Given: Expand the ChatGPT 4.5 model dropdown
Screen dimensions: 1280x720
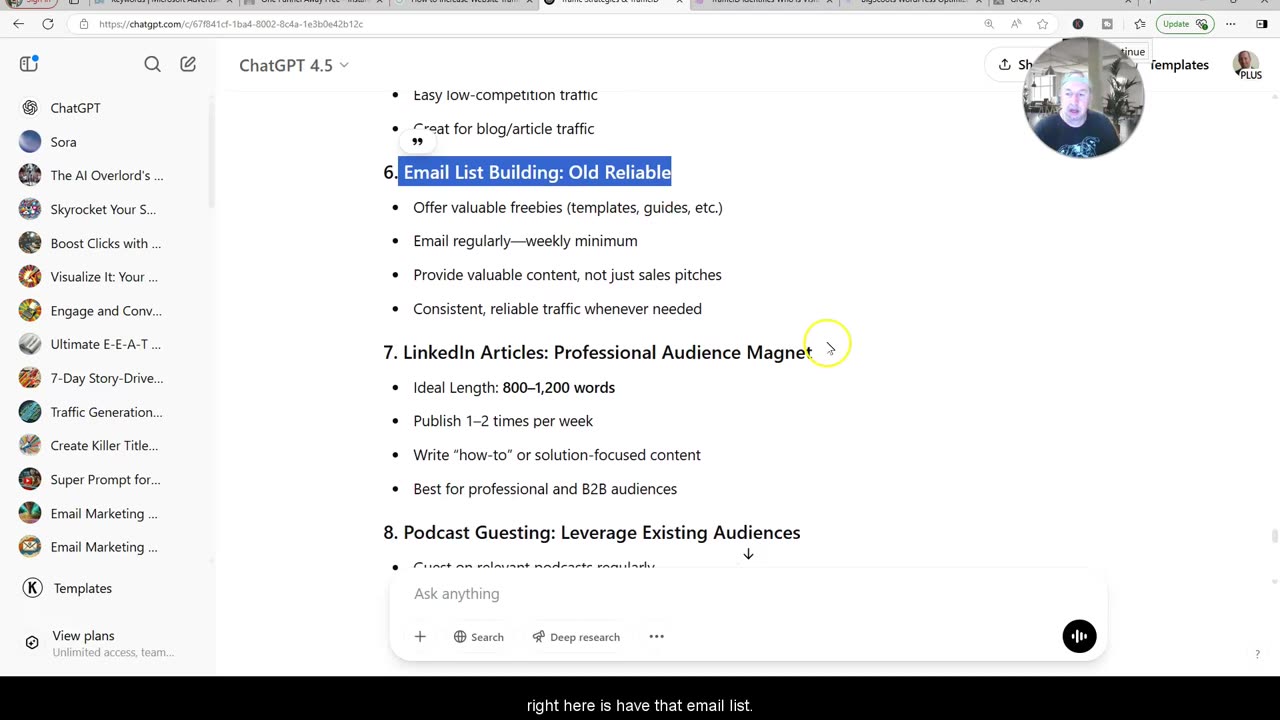Looking at the screenshot, I should click(294, 65).
